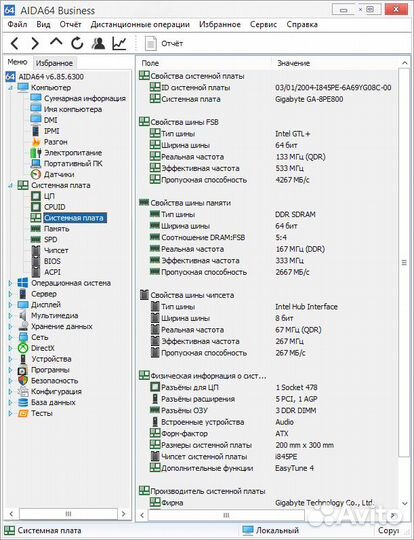414x540 pixels.
Task: Expand the Тесты tree node
Action: click(x=10, y=413)
